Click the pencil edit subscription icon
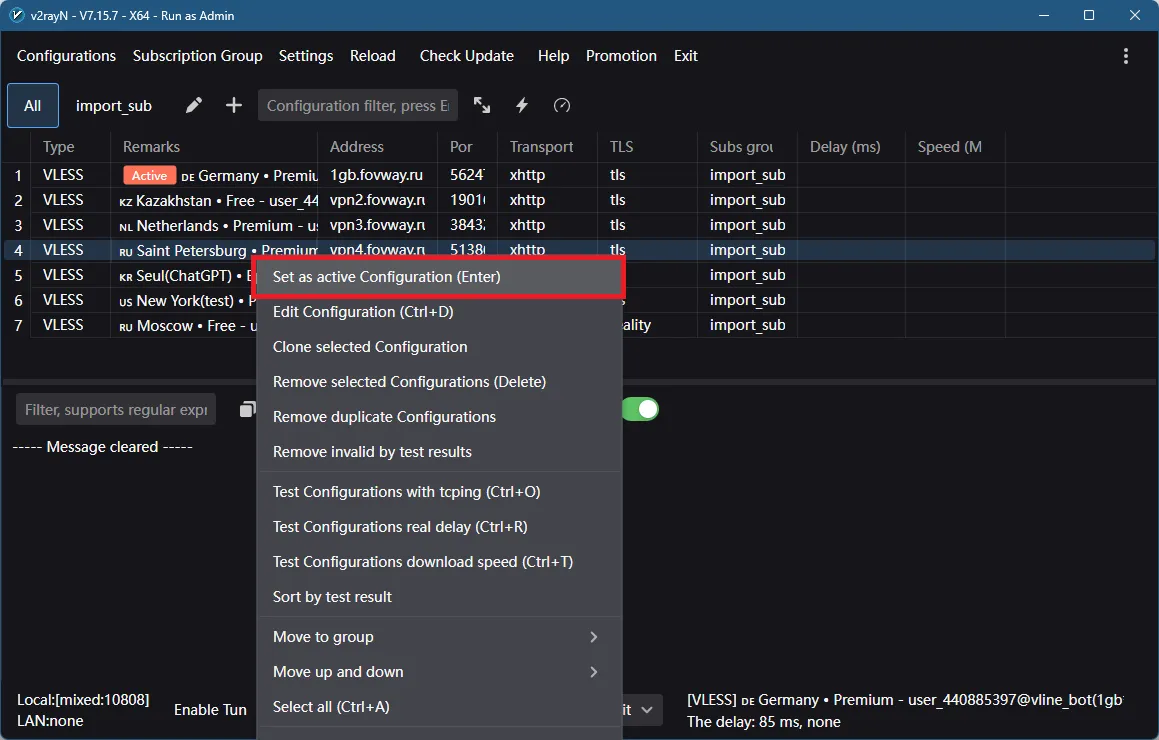Viewport: 1159px width, 740px height. point(194,106)
